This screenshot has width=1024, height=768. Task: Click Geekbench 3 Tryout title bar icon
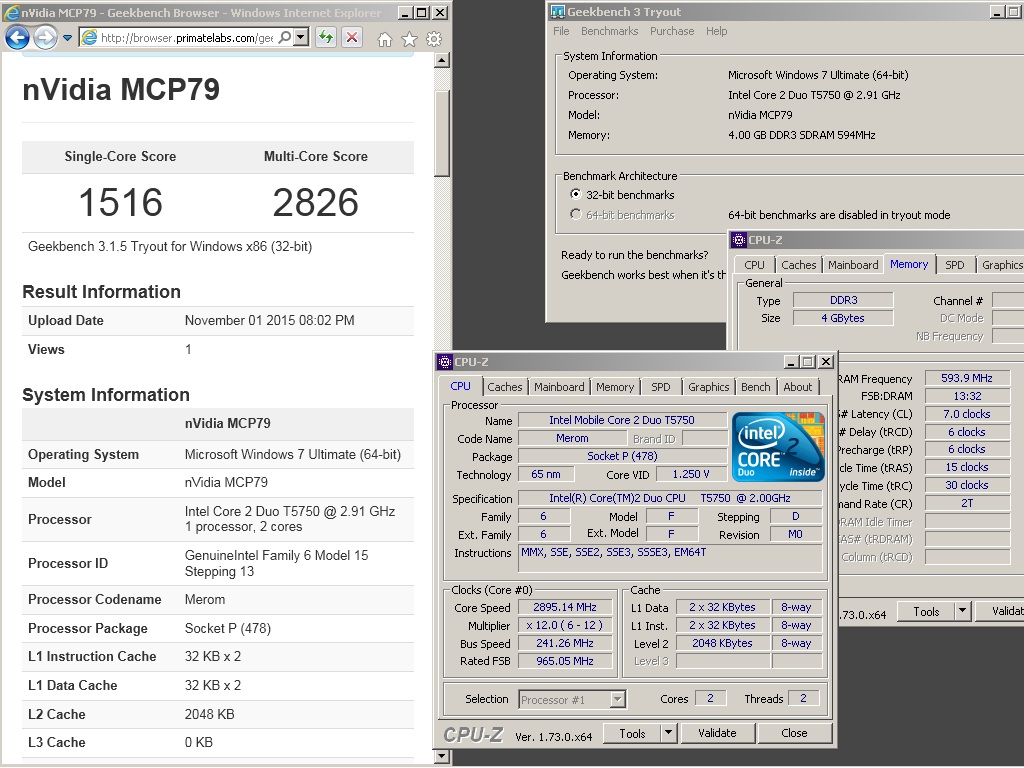(x=558, y=12)
